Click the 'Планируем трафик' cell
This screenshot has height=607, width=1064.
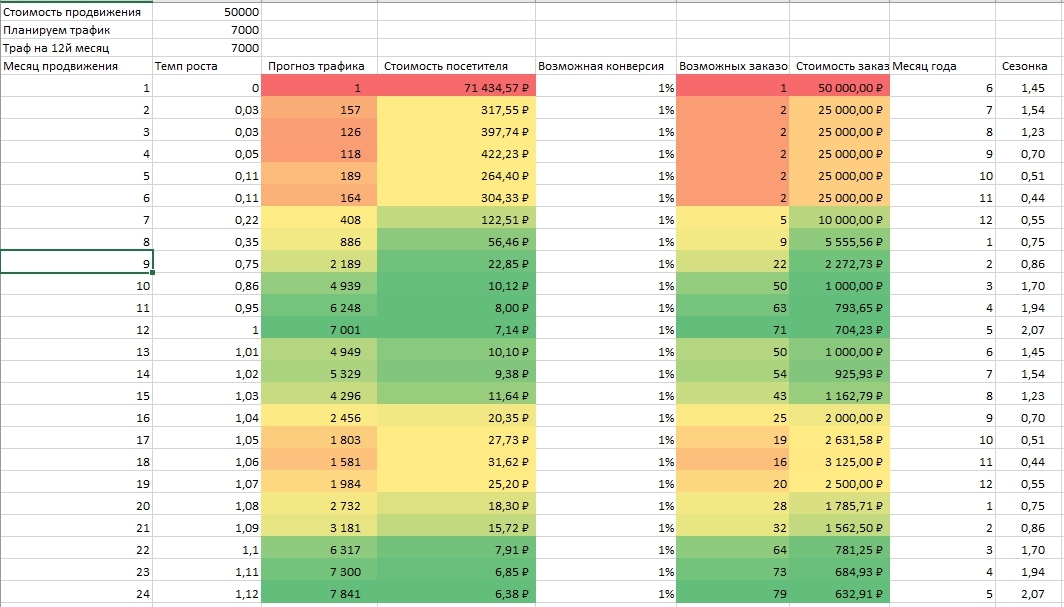76,30
